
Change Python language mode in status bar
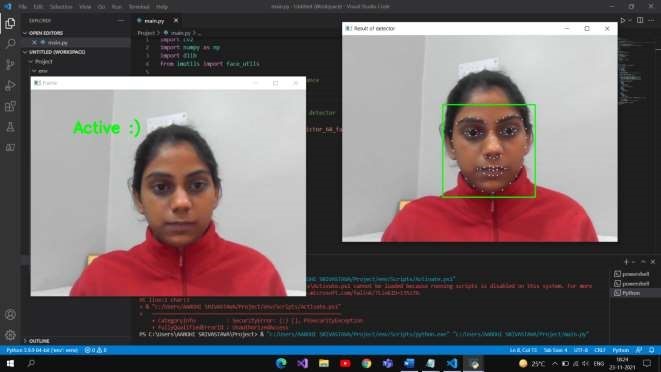[621, 350]
